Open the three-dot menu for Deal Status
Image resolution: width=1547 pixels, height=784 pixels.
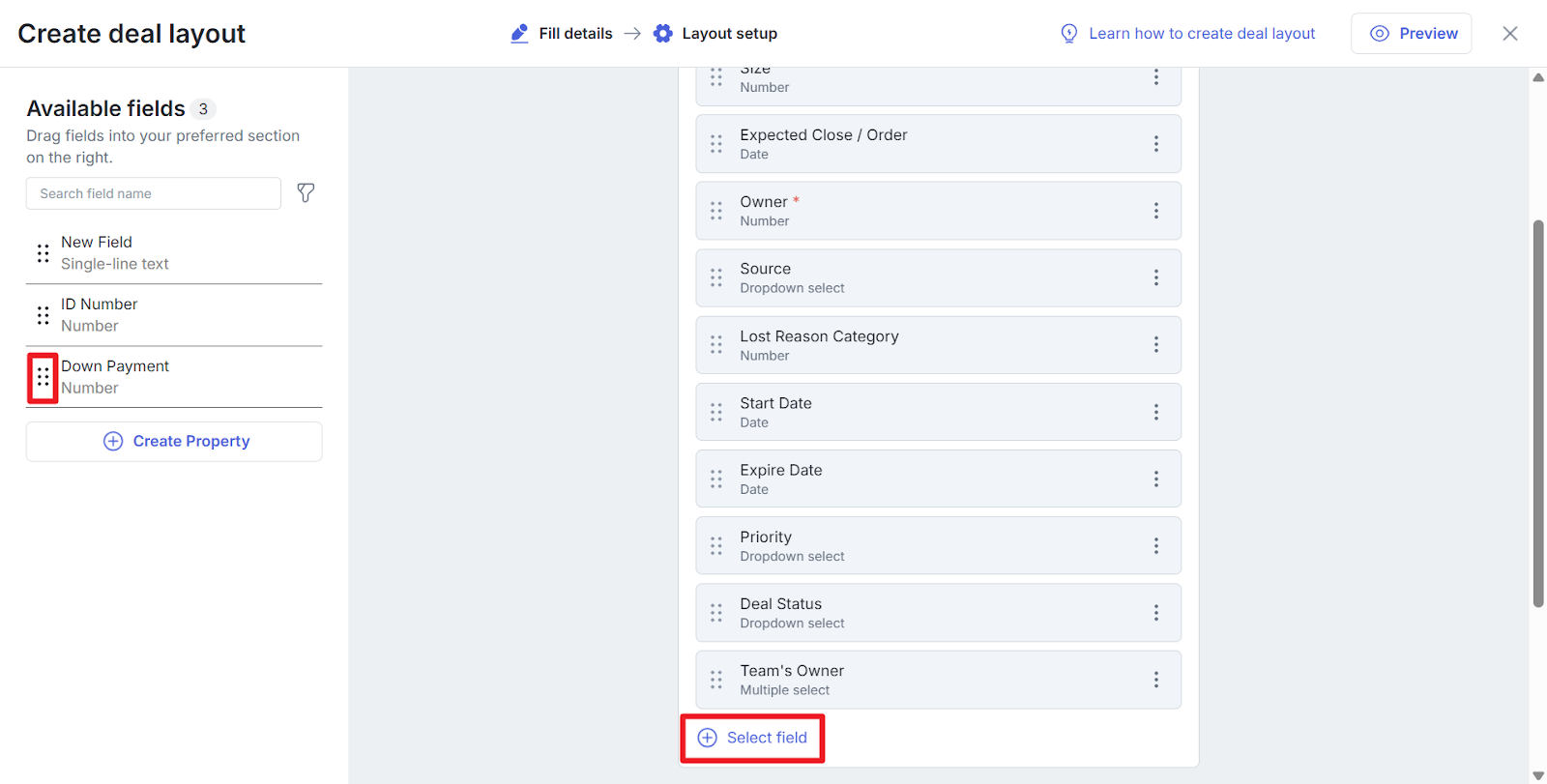(1155, 613)
